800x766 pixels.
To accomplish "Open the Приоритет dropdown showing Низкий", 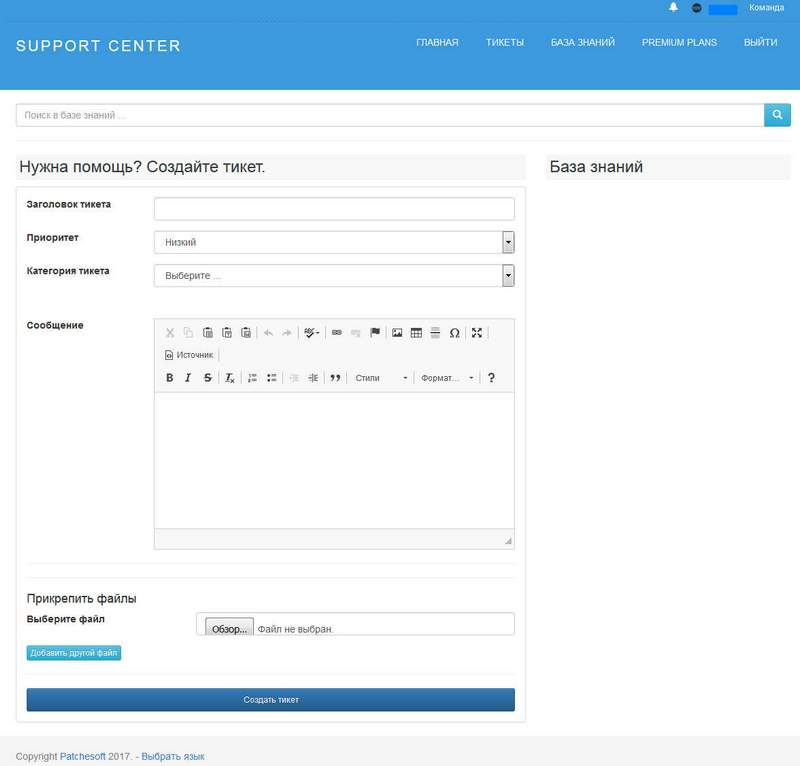I will tap(334, 242).
